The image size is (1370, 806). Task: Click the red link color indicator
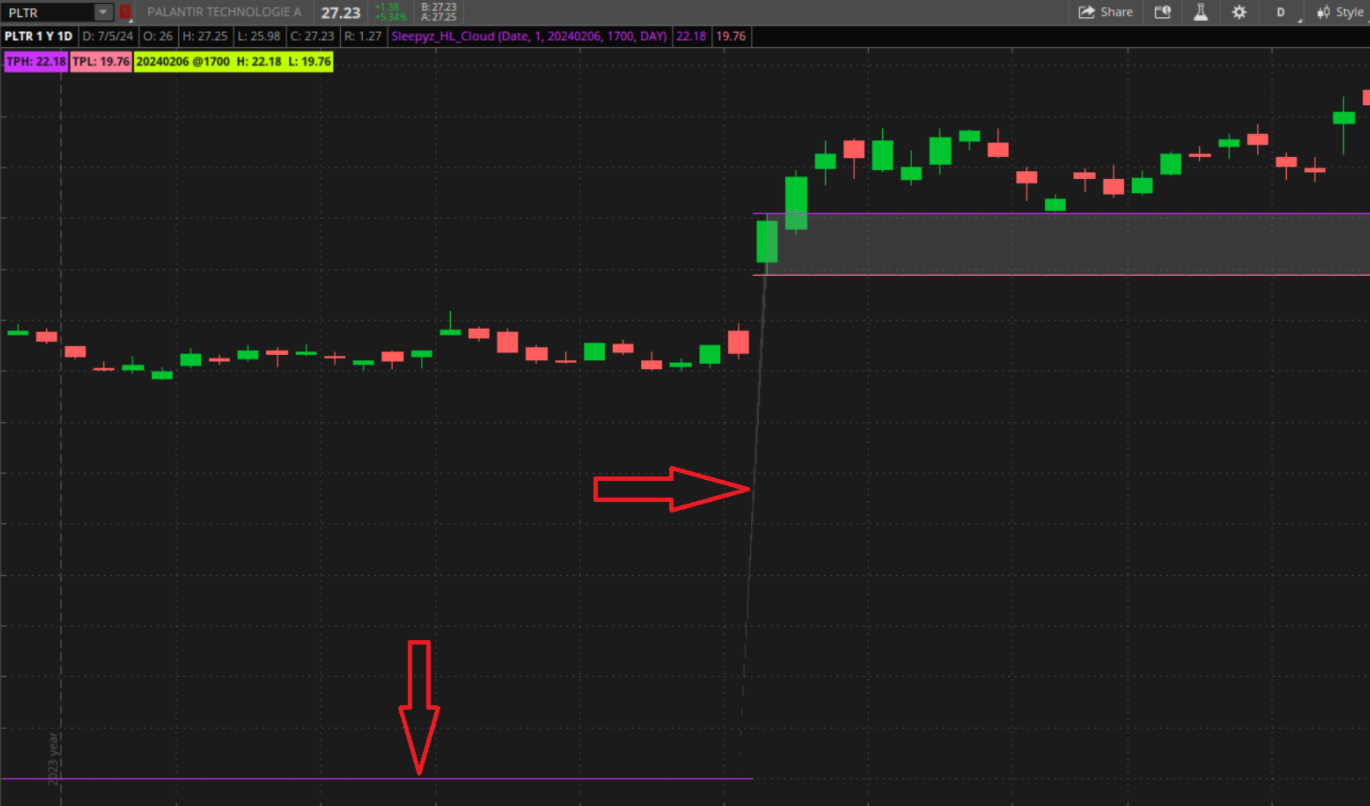click(125, 12)
